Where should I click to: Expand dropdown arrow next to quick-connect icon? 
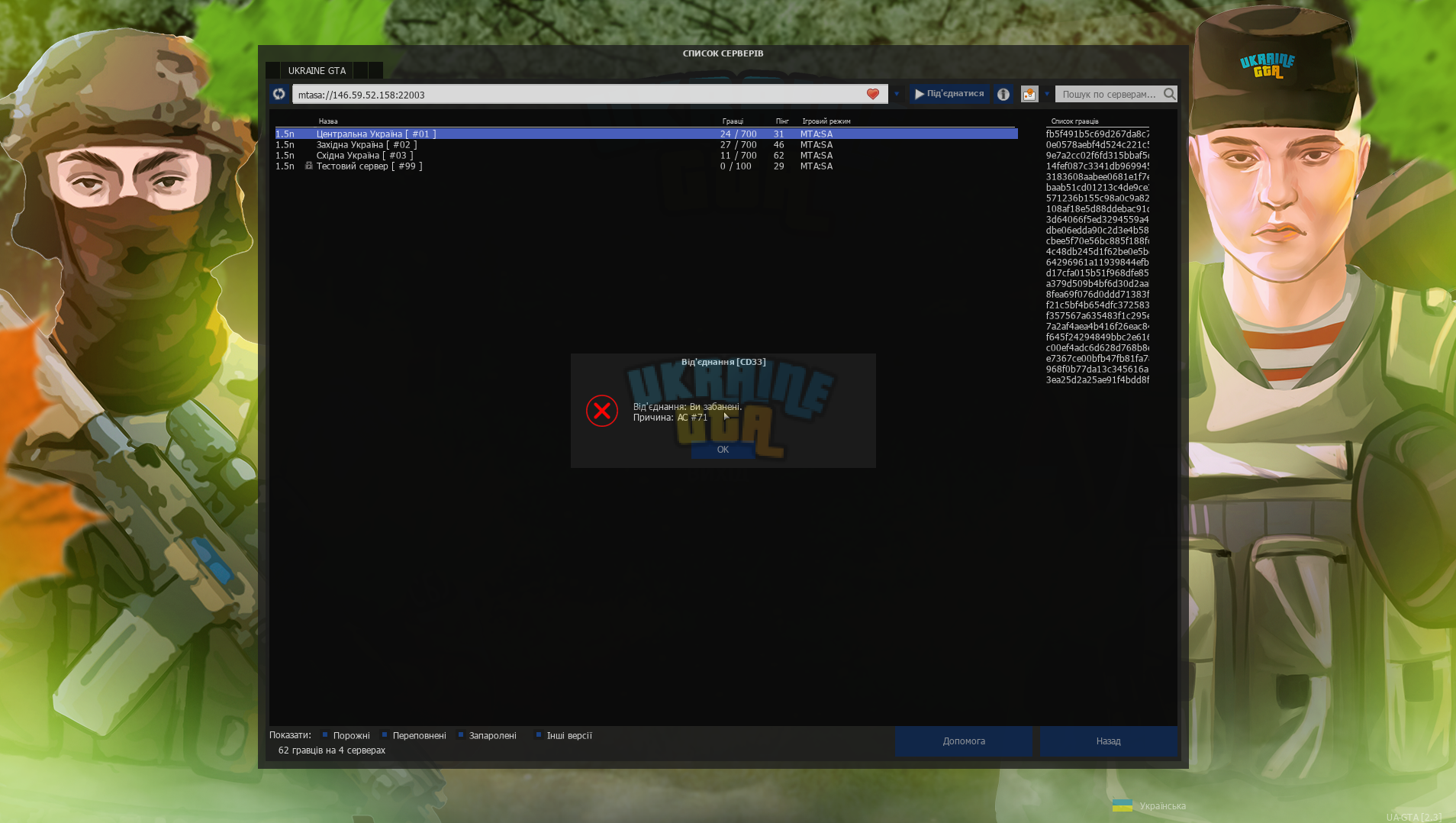(1047, 94)
